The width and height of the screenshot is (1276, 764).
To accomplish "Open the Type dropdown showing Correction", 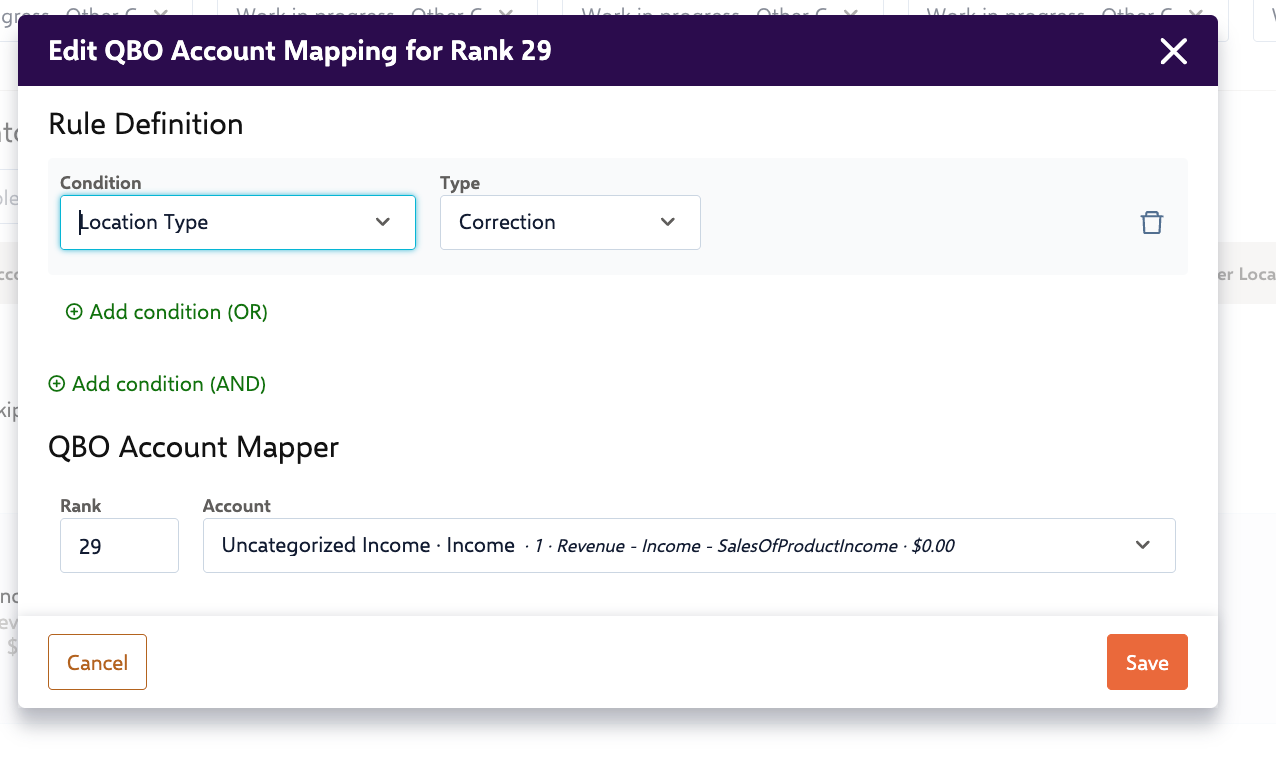I will pyautogui.click(x=570, y=222).
